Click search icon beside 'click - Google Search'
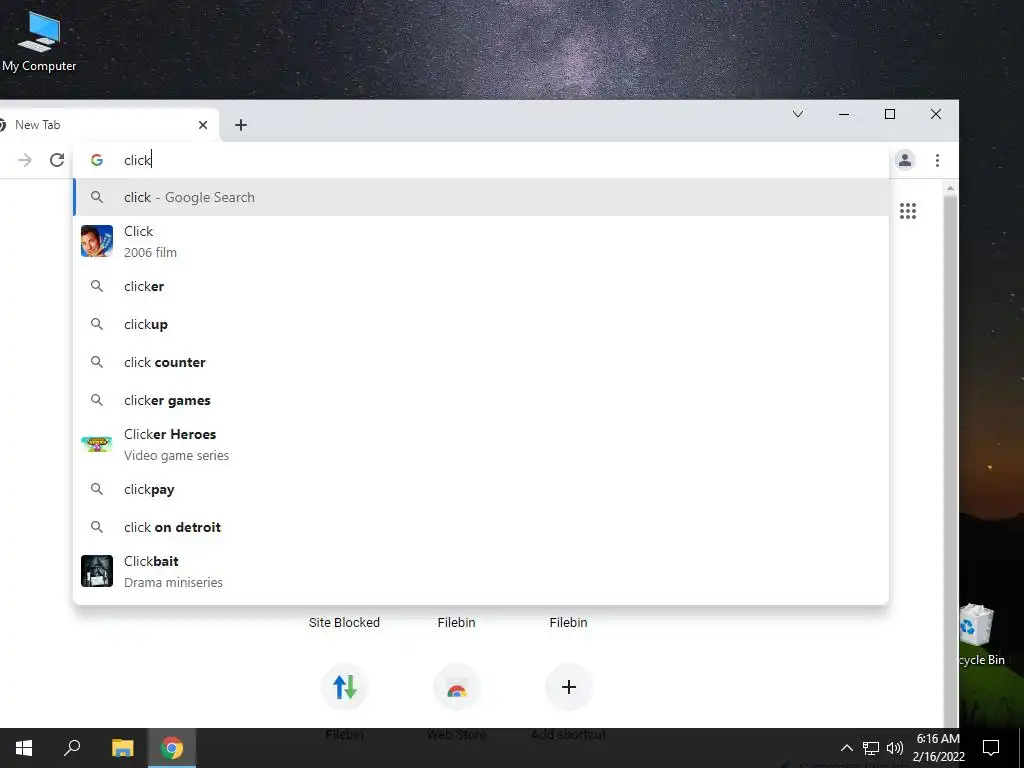Viewport: 1024px width, 768px height. coord(97,197)
